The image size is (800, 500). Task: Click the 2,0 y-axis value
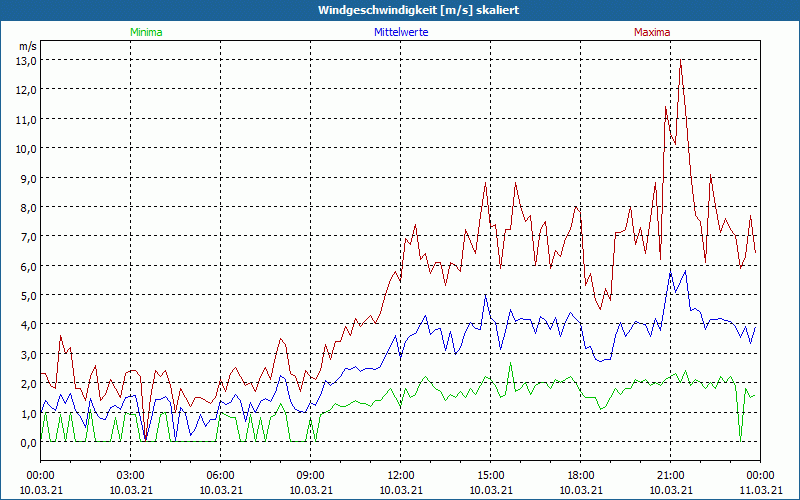(x=27, y=383)
